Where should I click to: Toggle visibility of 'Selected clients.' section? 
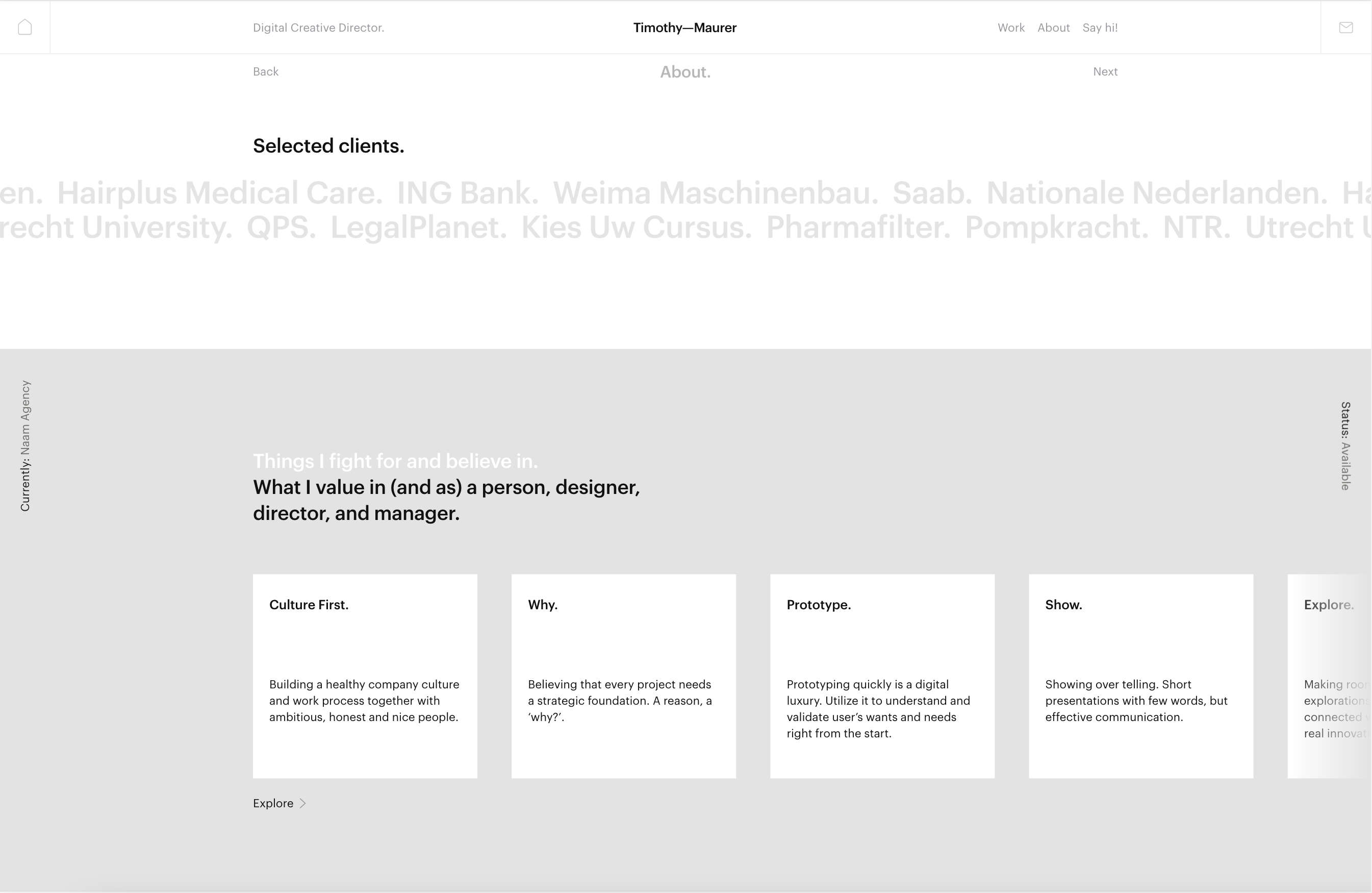coord(328,146)
